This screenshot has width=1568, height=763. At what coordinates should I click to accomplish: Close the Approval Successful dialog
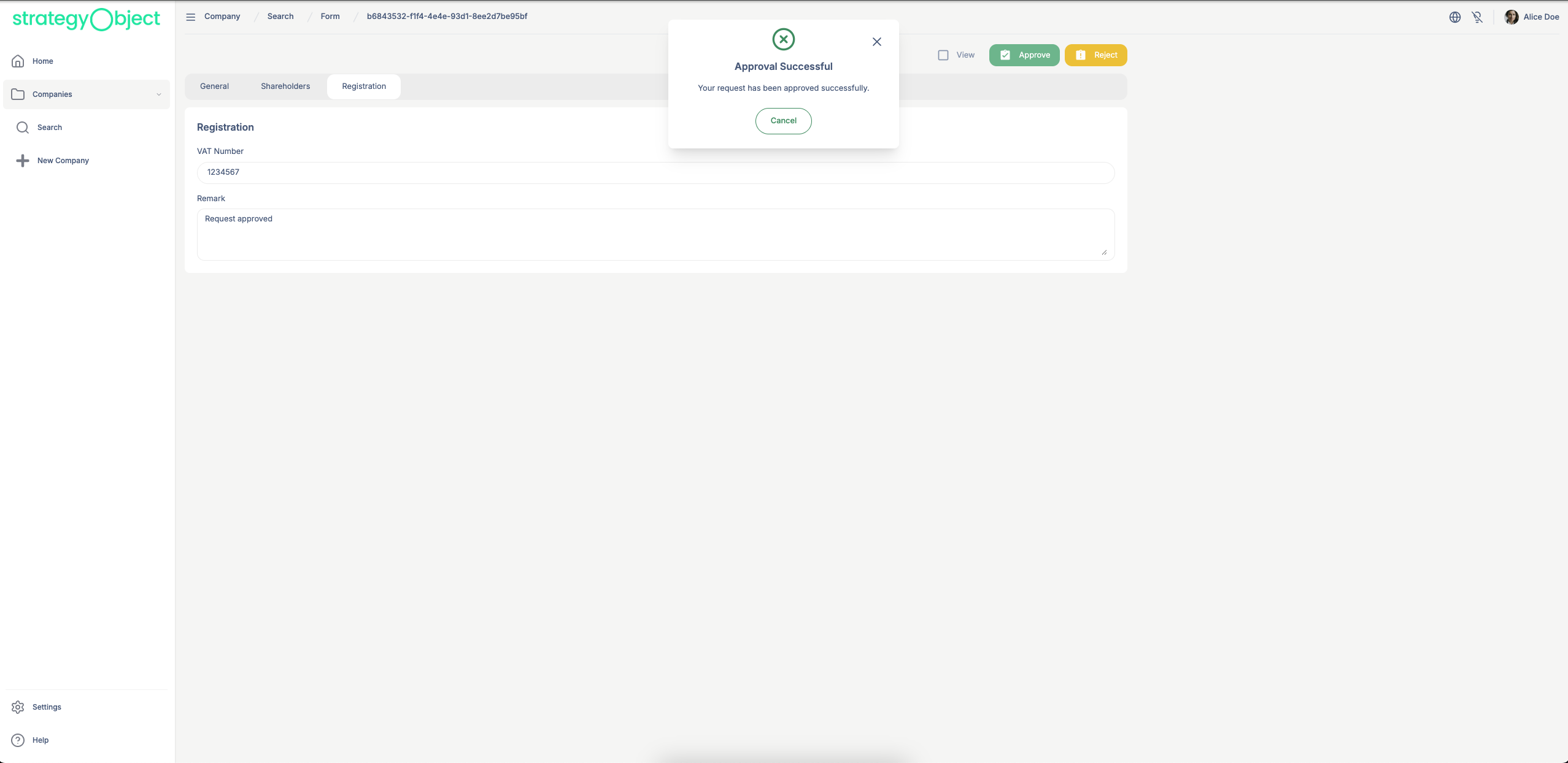876,42
